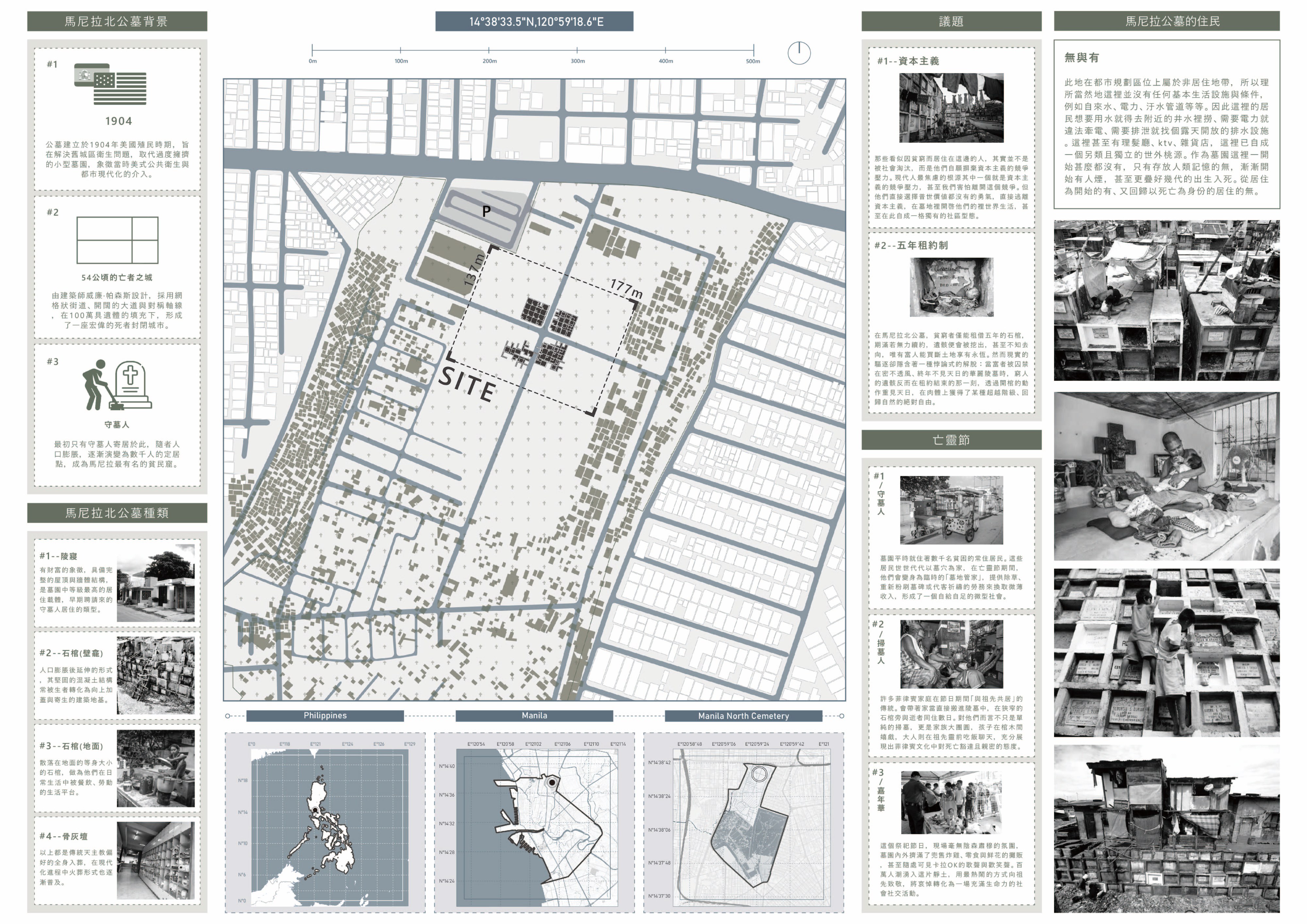Open the photo of father holding baby by crosses

tap(1166, 476)
